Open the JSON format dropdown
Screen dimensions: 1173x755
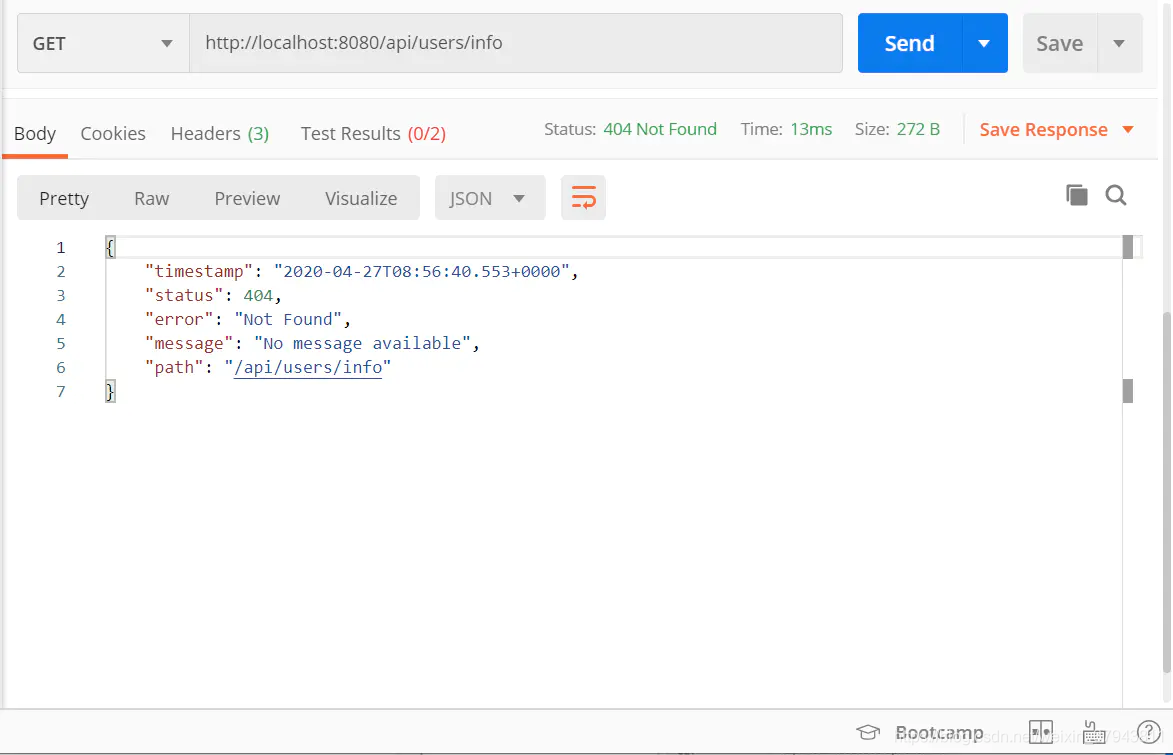point(489,198)
